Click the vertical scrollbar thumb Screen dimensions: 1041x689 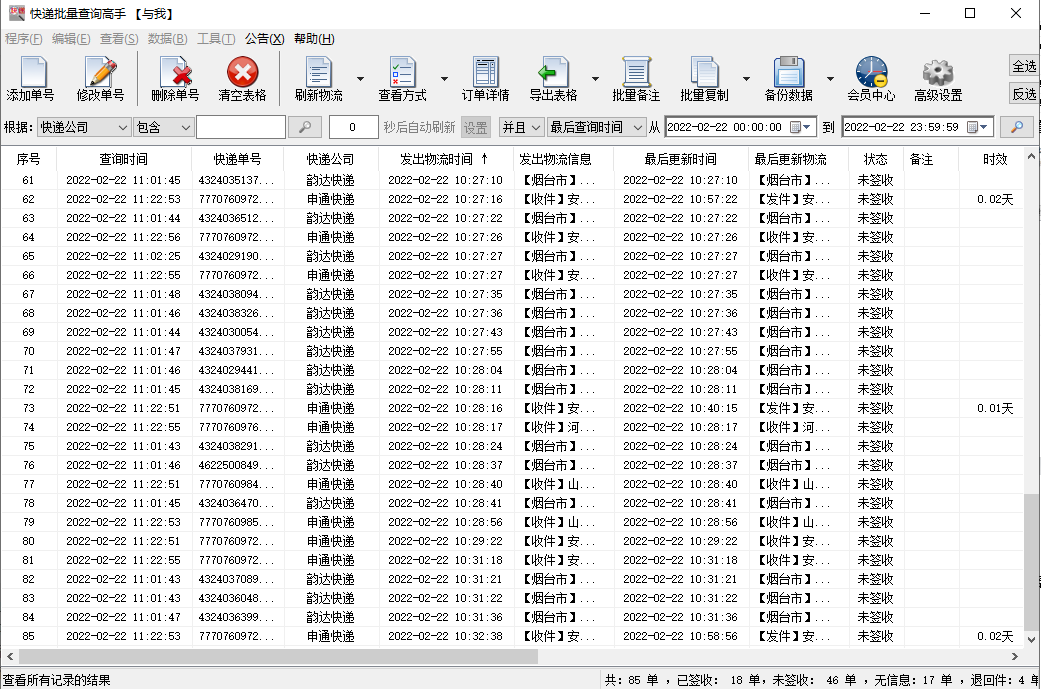click(x=1030, y=562)
